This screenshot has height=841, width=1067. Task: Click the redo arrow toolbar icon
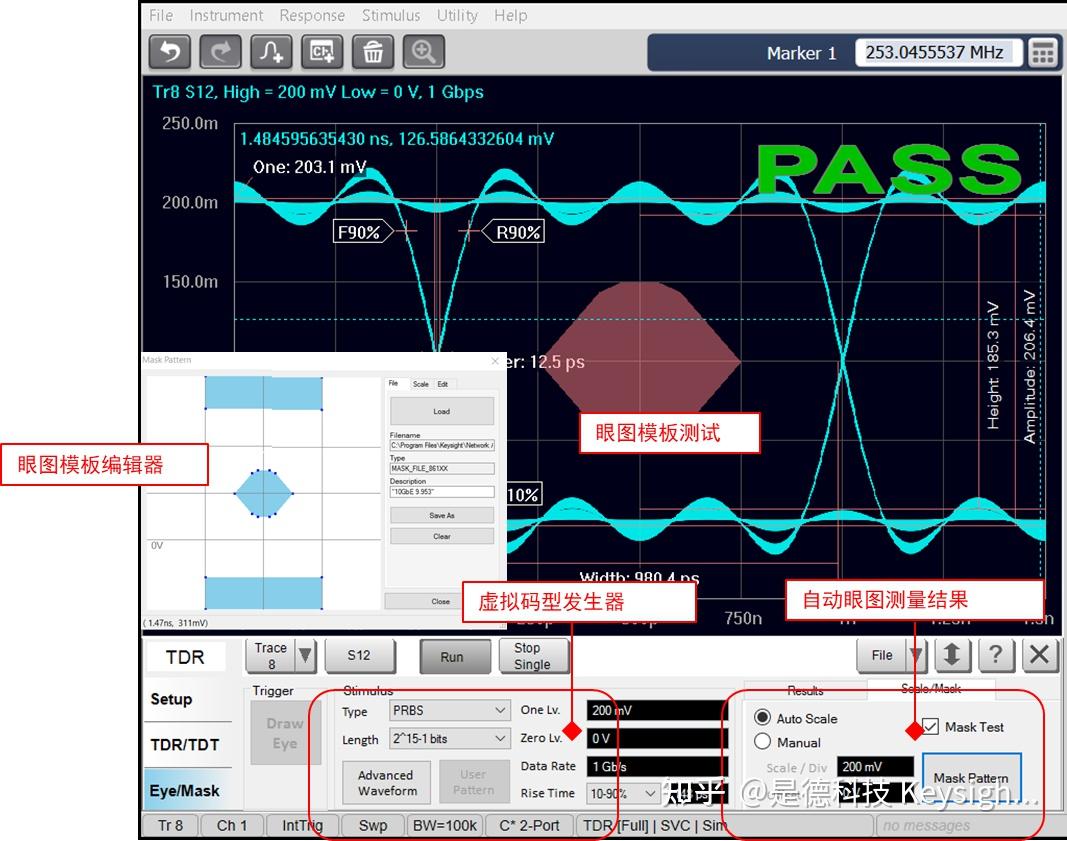pyautogui.click(x=220, y=52)
